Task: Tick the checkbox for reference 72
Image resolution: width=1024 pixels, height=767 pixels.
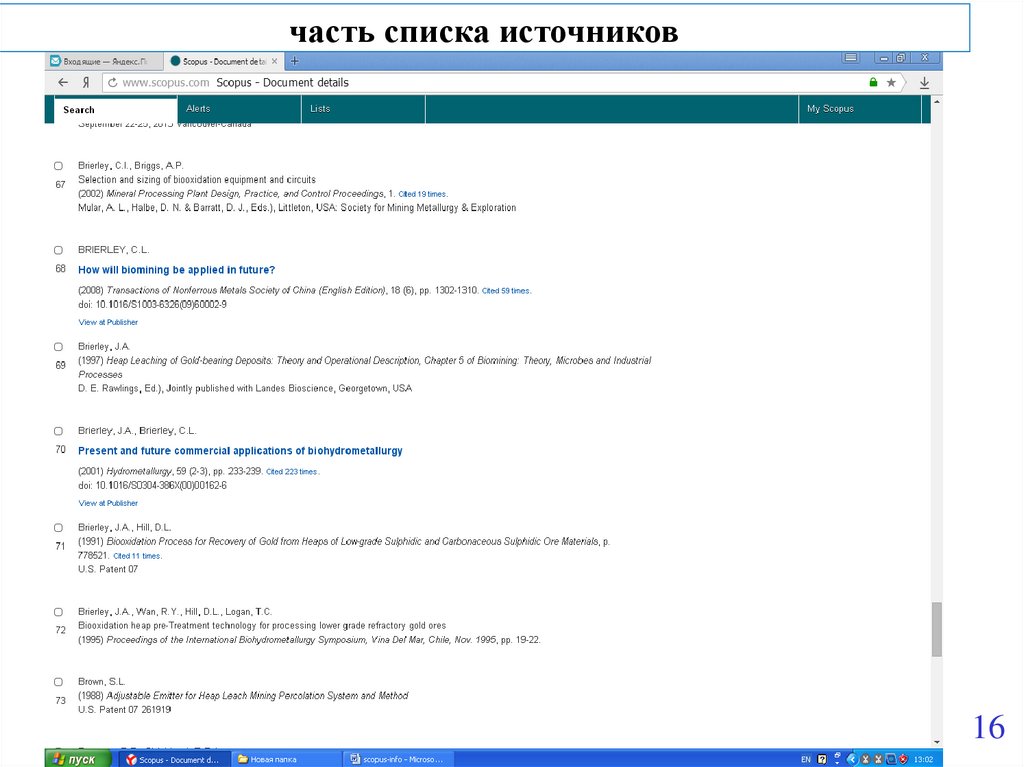Action: tap(58, 612)
